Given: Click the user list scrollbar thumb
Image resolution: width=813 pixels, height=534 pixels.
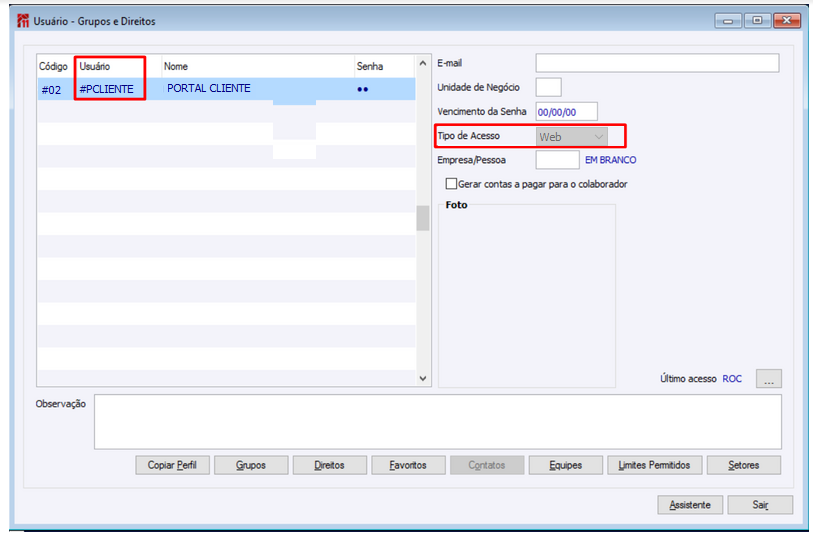Looking at the screenshot, I should [423, 218].
